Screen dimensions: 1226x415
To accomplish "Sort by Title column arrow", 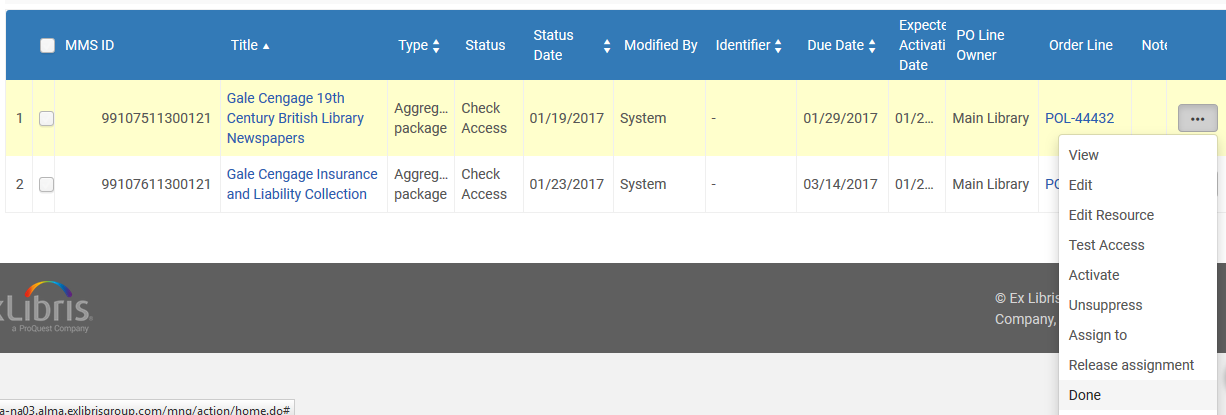I will tap(266, 46).
